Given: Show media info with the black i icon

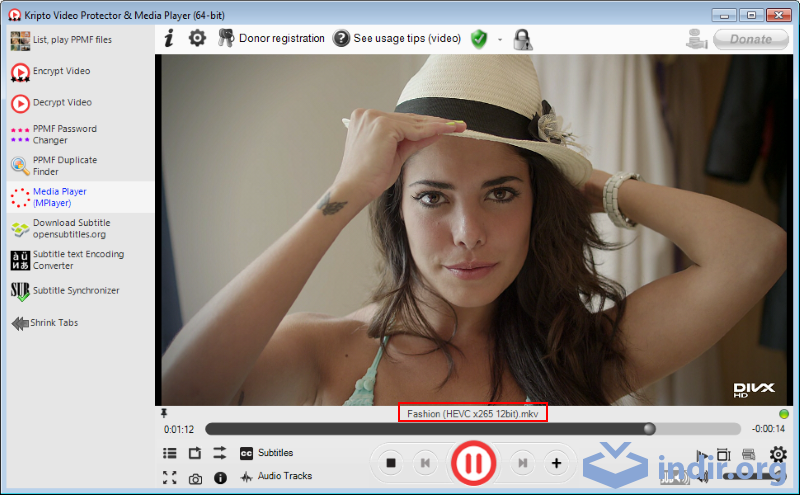Looking at the screenshot, I should pos(220,478).
